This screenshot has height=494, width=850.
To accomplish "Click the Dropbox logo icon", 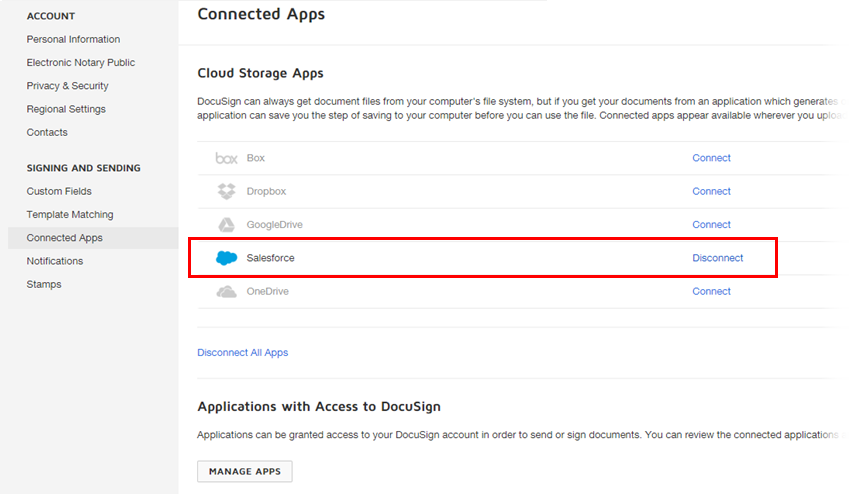I will [x=226, y=191].
